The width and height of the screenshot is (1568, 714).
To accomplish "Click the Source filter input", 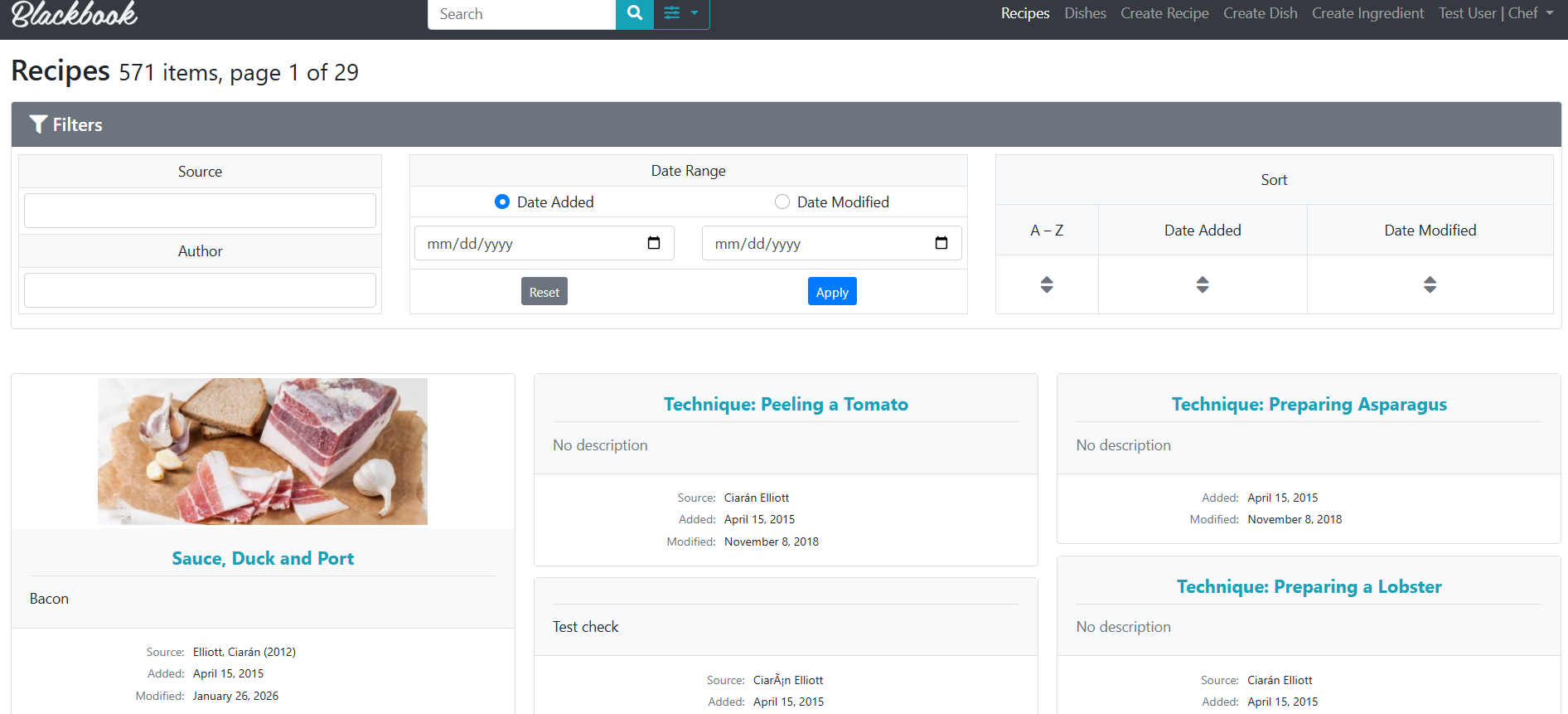I will [x=200, y=211].
